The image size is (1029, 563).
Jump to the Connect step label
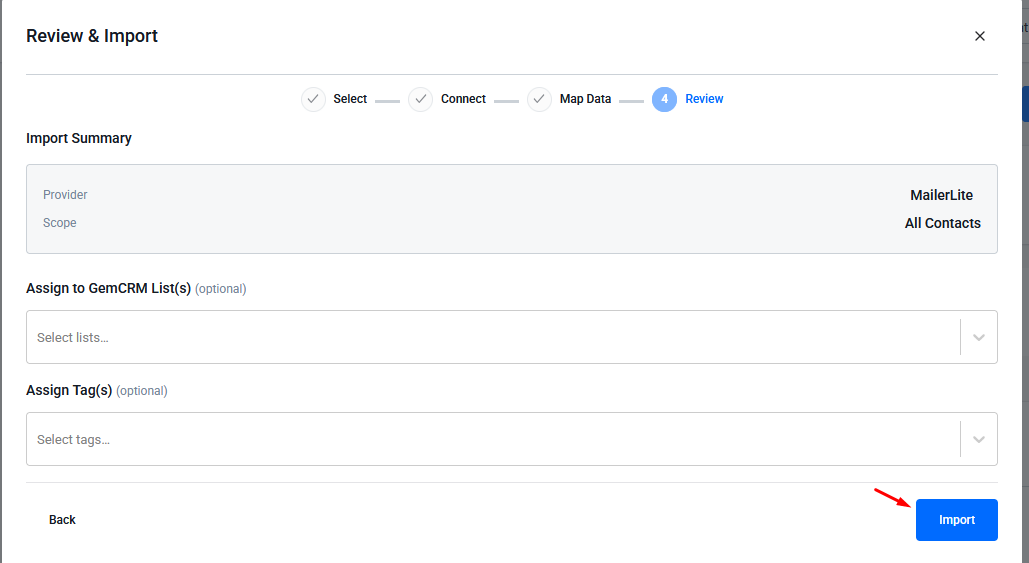point(463,99)
